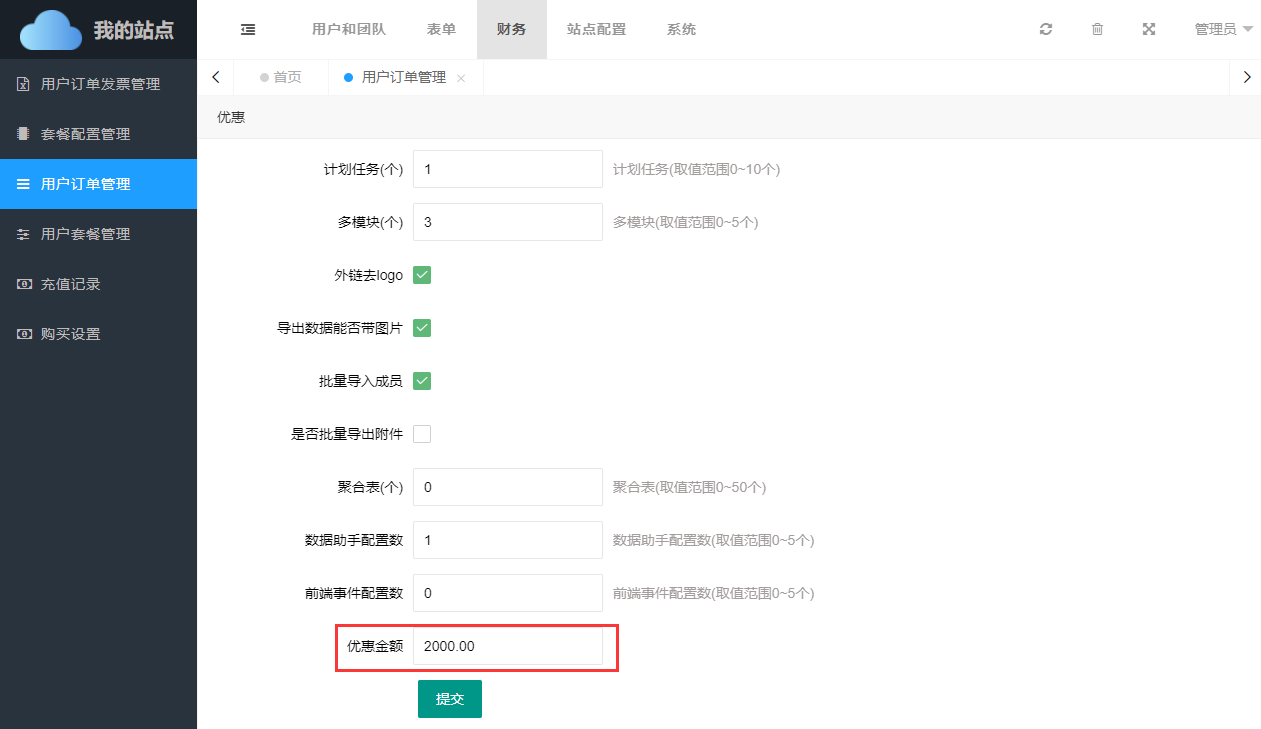The height and width of the screenshot is (729, 1261).
Task: Switch to the 首页 tab
Action: click(x=287, y=77)
